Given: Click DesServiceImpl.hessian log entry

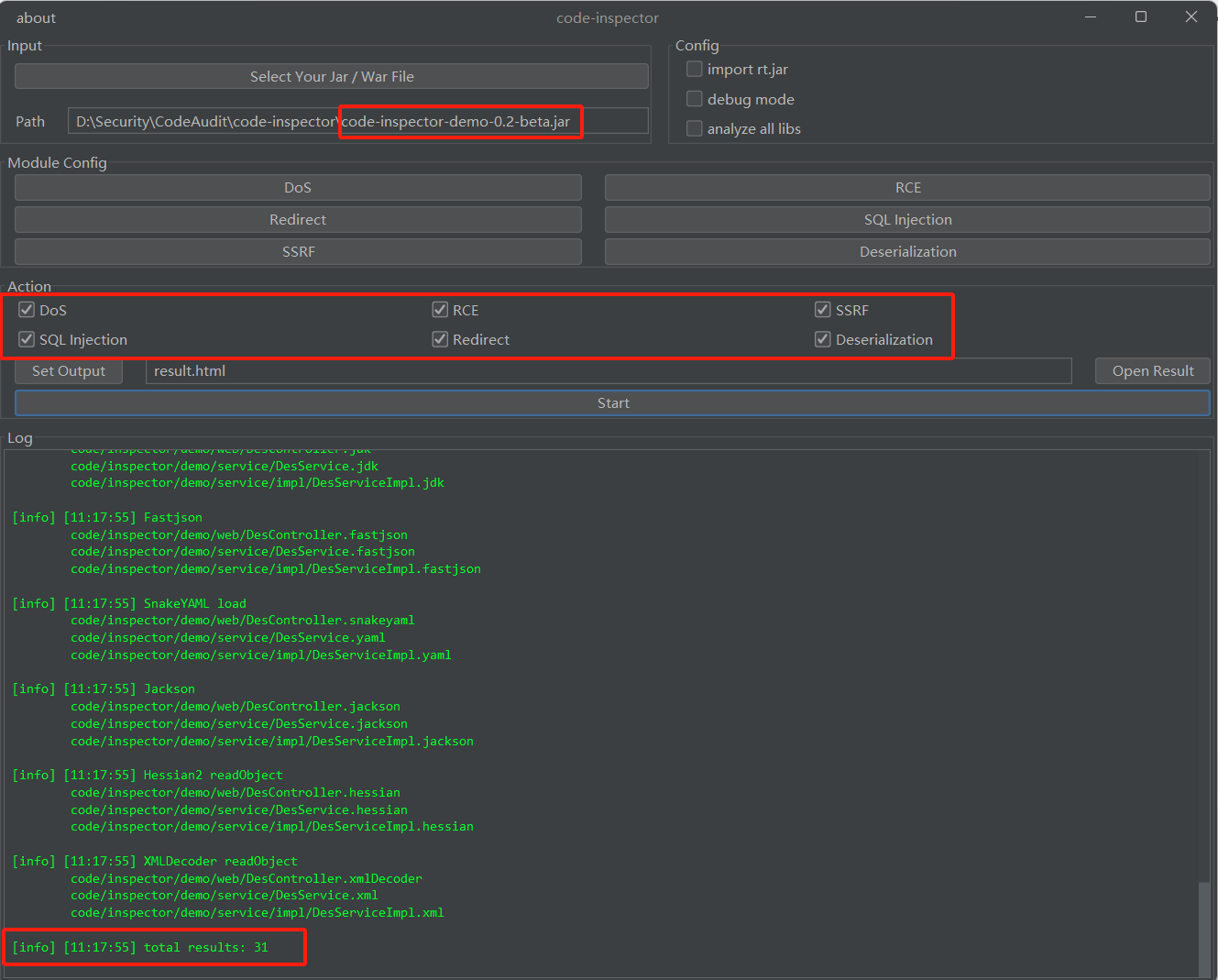Looking at the screenshot, I should tap(272, 827).
